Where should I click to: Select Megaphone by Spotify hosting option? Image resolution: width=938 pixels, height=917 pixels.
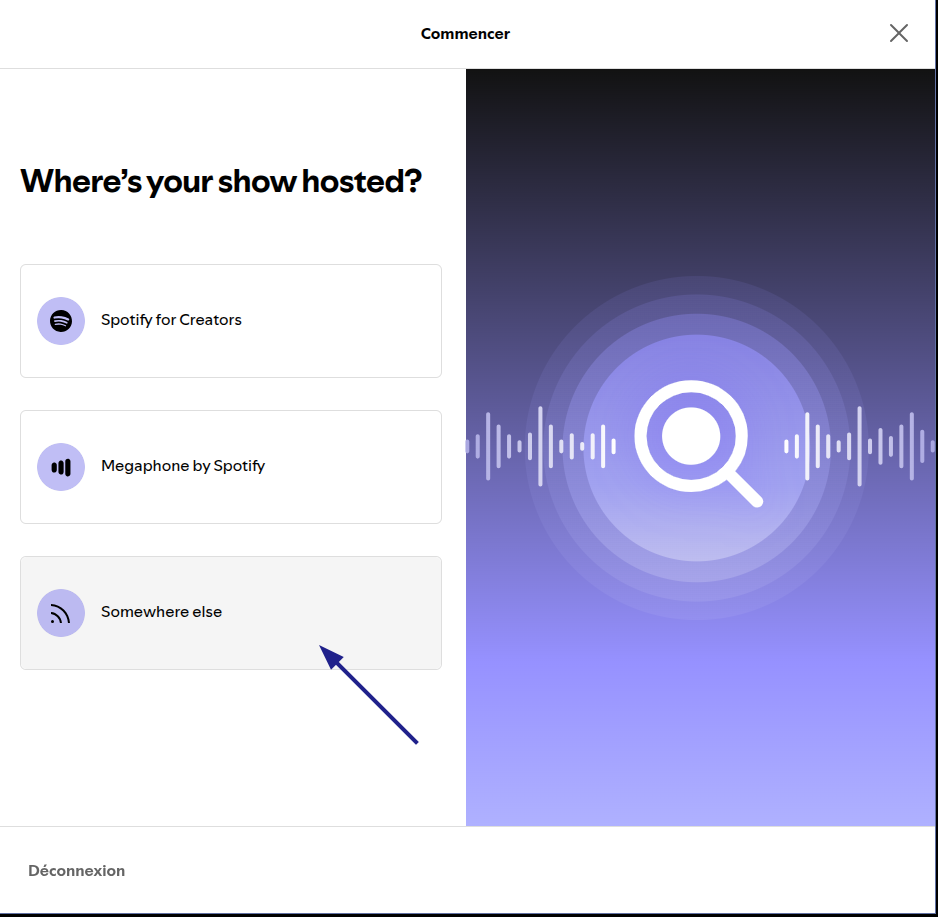pyautogui.click(x=231, y=467)
